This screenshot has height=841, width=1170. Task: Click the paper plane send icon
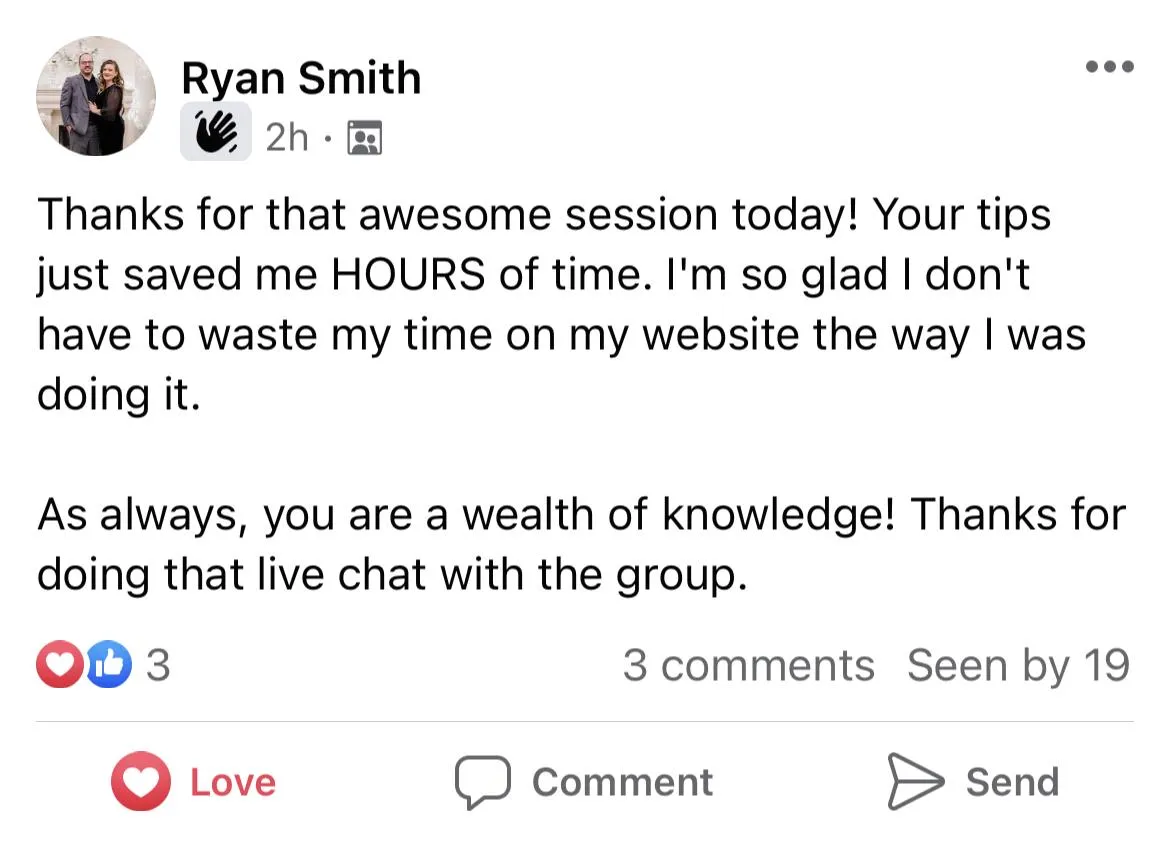pos(916,781)
